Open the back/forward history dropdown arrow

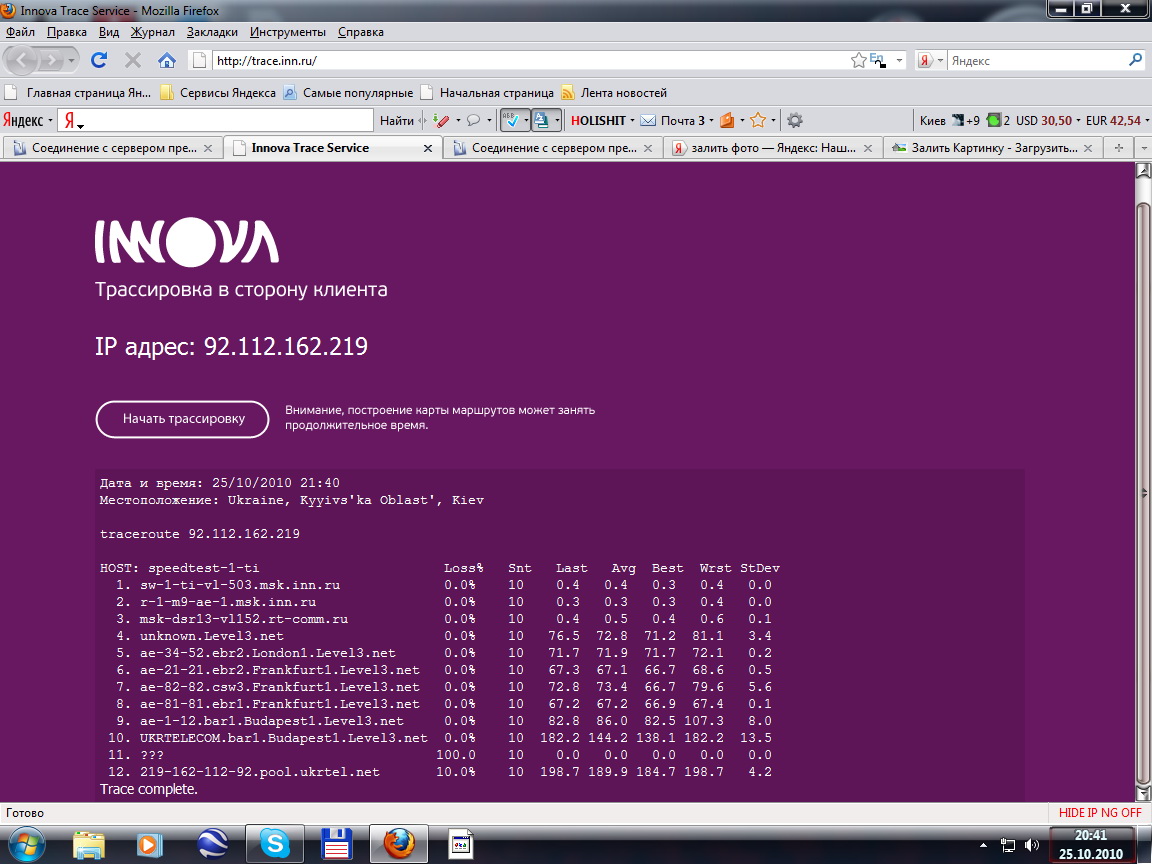coord(71,60)
